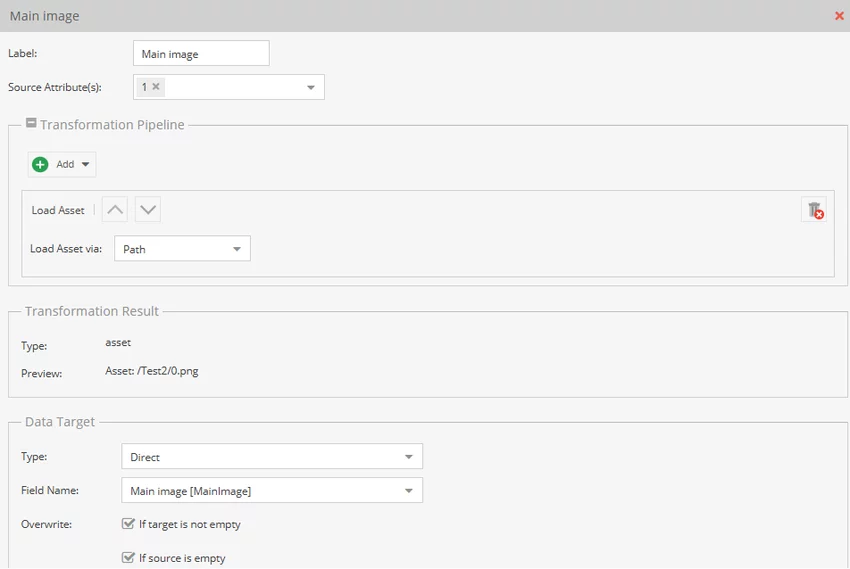Open Source Attribute(s) dropdown arrow

click(x=311, y=87)
